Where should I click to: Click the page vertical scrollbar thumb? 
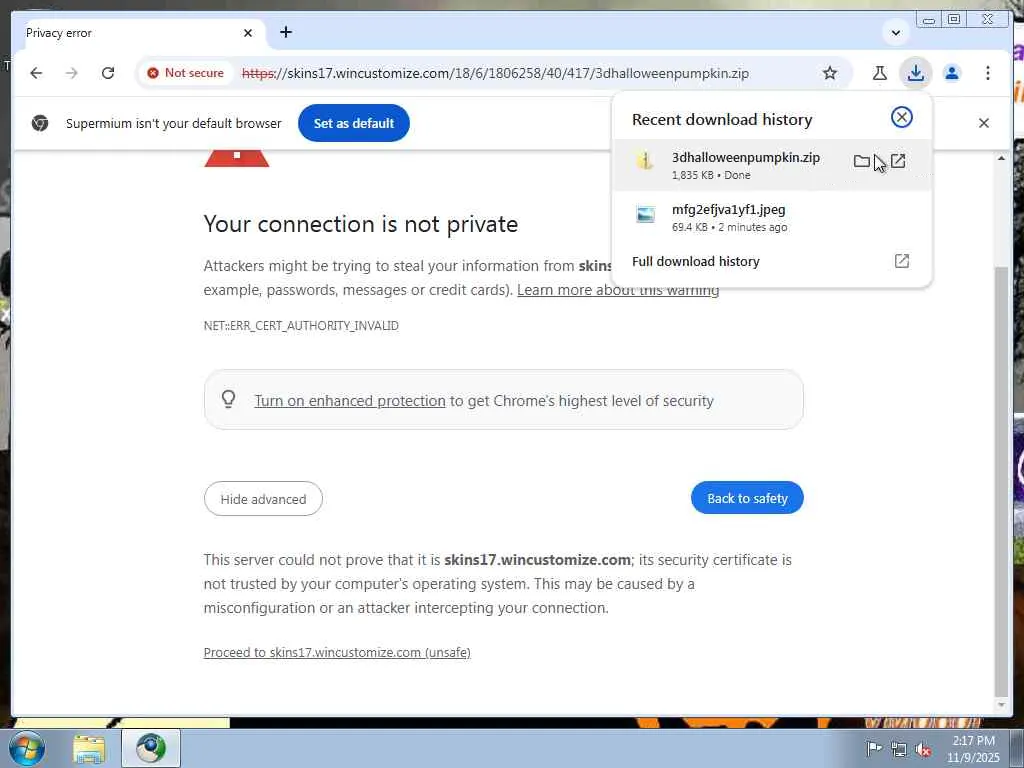coord(1001,481)
